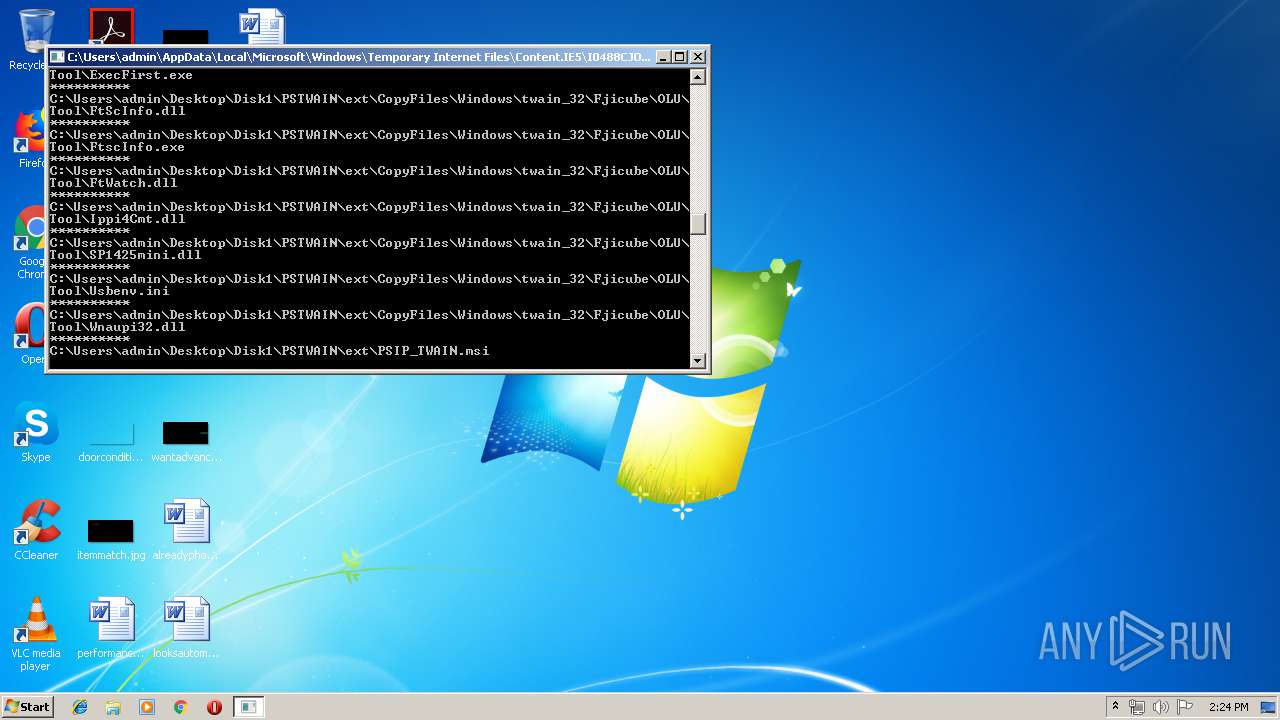The width and height of the screenshot is (1280, 720).
Task: Click the line 'Tool\FtscInfo.exe'
Action: 117,147
